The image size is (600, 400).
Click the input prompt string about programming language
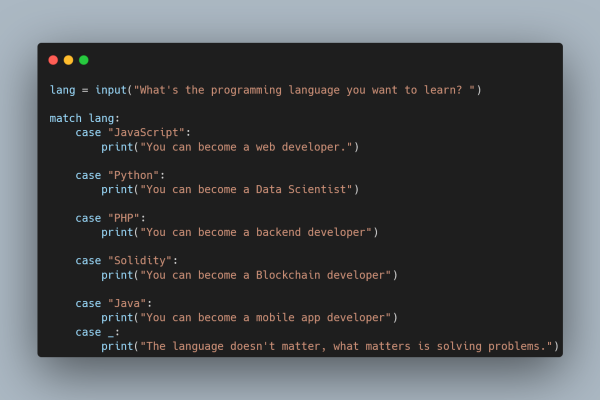304,90
